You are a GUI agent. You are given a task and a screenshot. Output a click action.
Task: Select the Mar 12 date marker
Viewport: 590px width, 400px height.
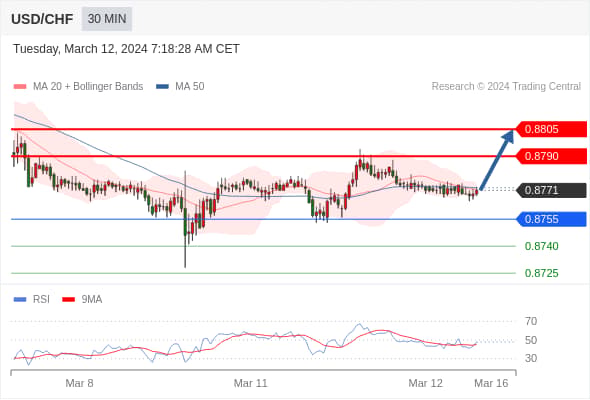point(426,383)
